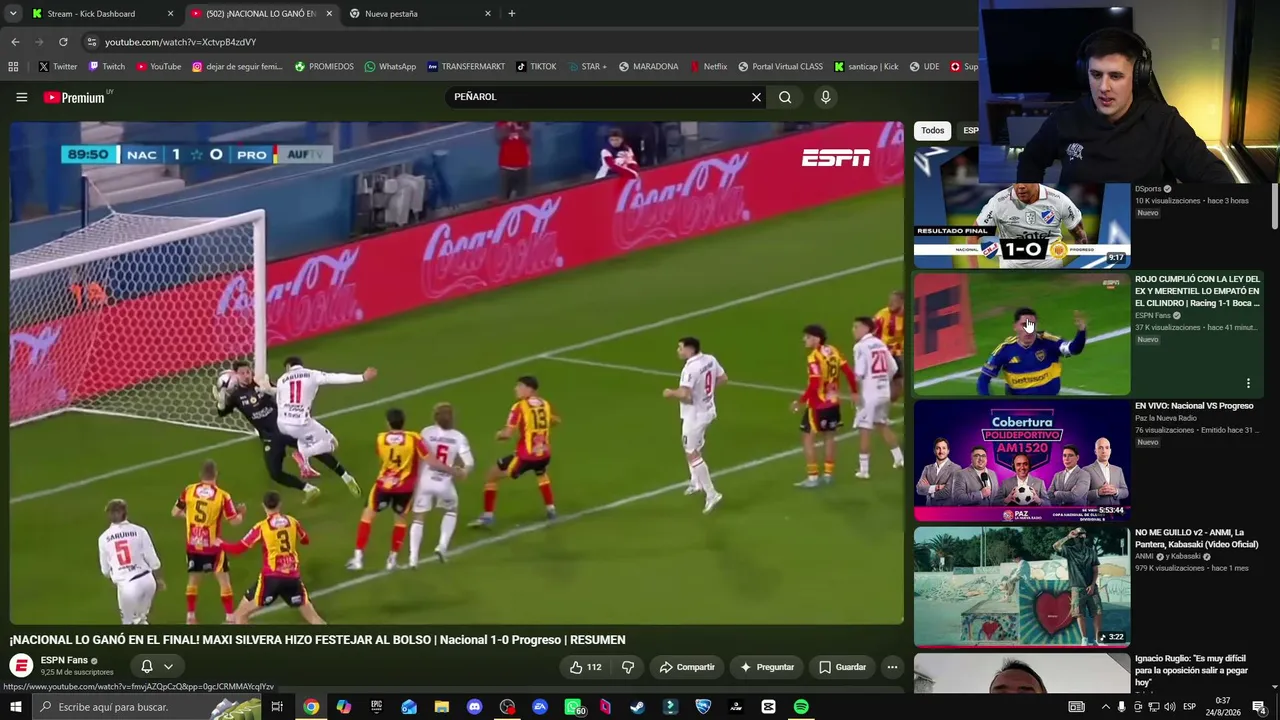Open the NO ME GUILLO v2 music video thumbnail
1280x720 pixels.
[x=1022, y=587]
